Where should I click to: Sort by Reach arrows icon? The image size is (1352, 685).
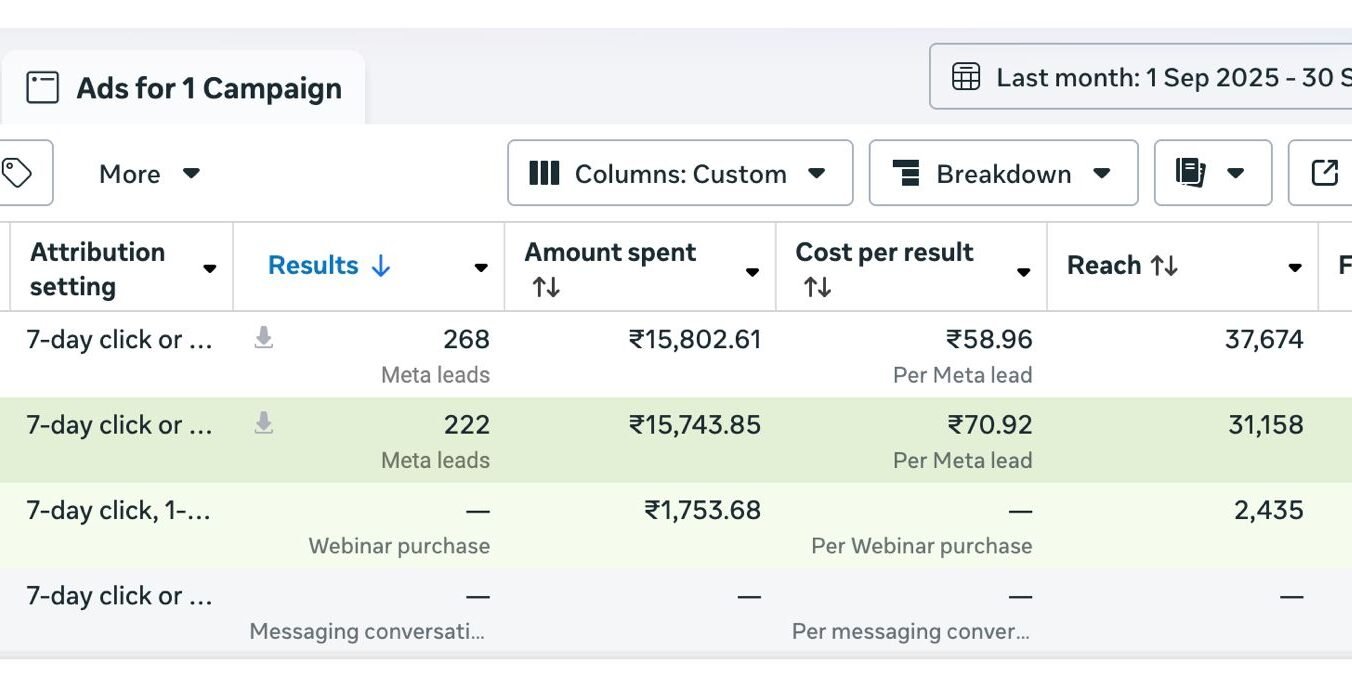(1164, 266)
